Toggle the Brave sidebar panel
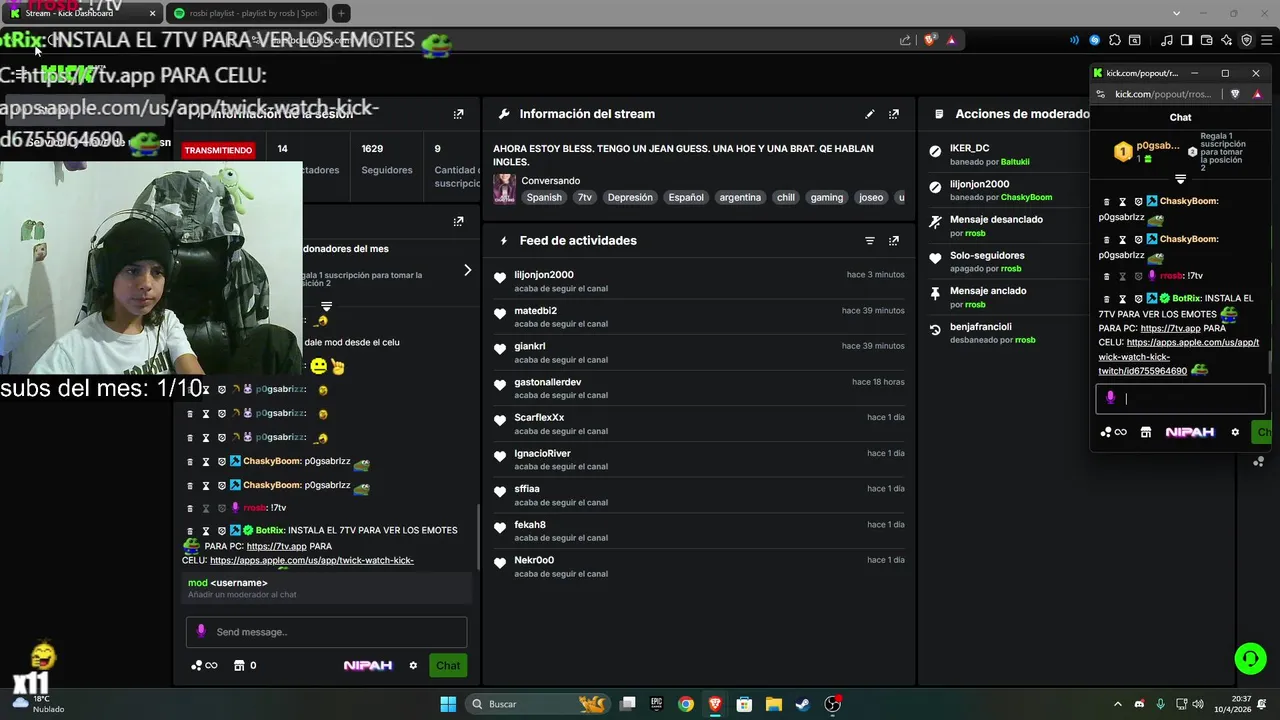This screenshot has width=1280, height=720. (1187, 40)
